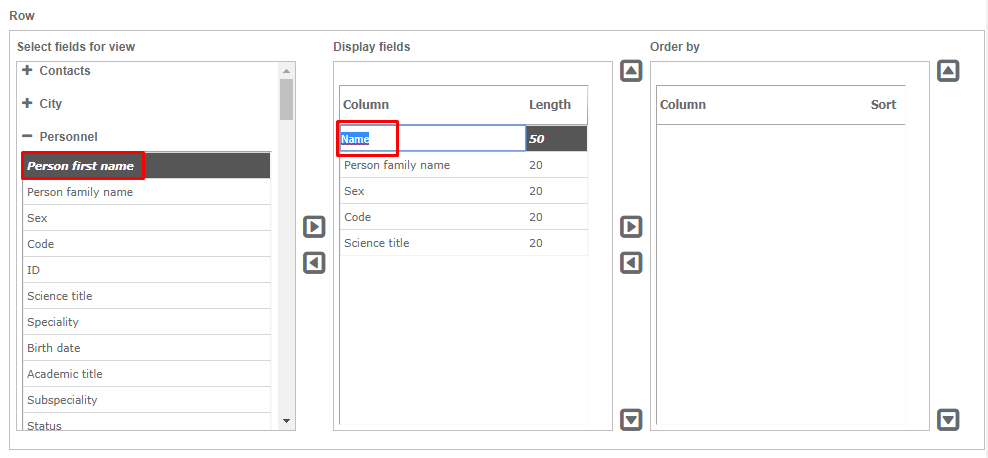Viewport: 988px width, 458px height.
Task: Click scrollbar down arrow in field list
Action: pos(287,421)
